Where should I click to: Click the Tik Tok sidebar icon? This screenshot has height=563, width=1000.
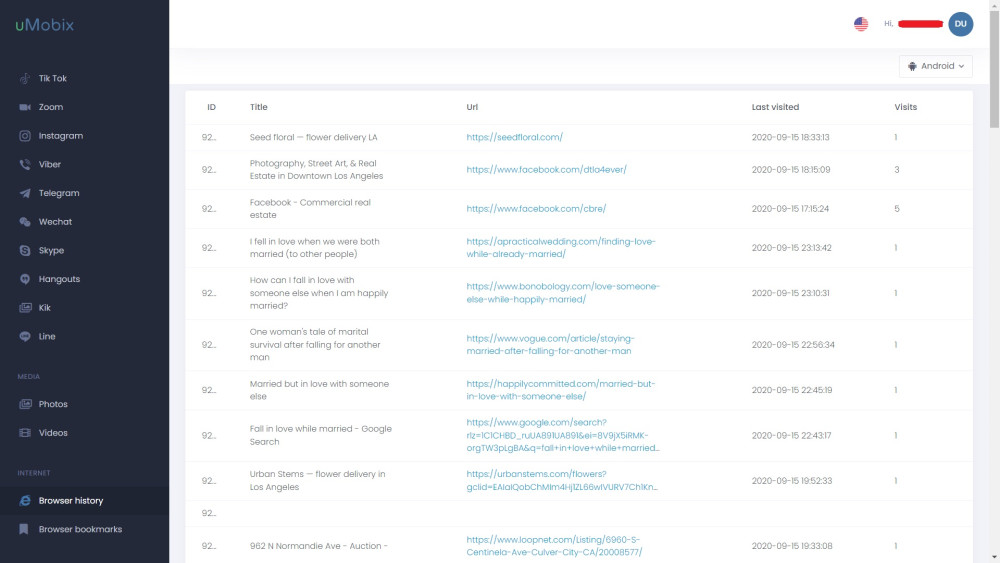pyautogui.click(x=25, y=78)
